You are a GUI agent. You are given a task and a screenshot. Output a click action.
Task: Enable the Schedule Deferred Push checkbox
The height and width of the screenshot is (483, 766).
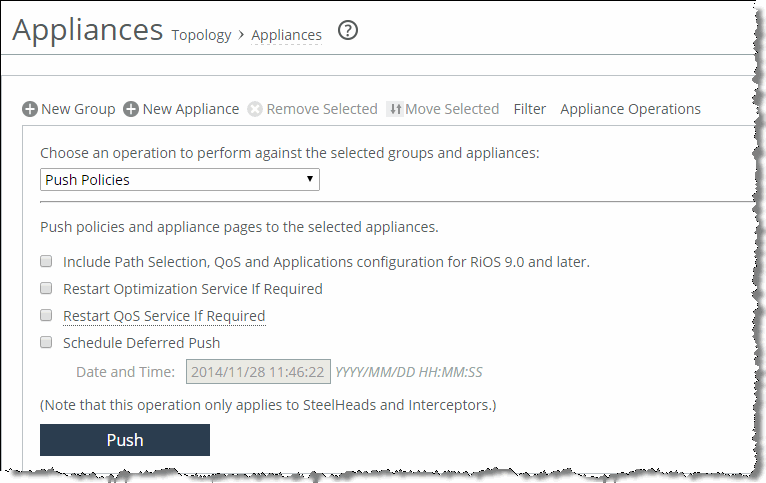(46, 342)
